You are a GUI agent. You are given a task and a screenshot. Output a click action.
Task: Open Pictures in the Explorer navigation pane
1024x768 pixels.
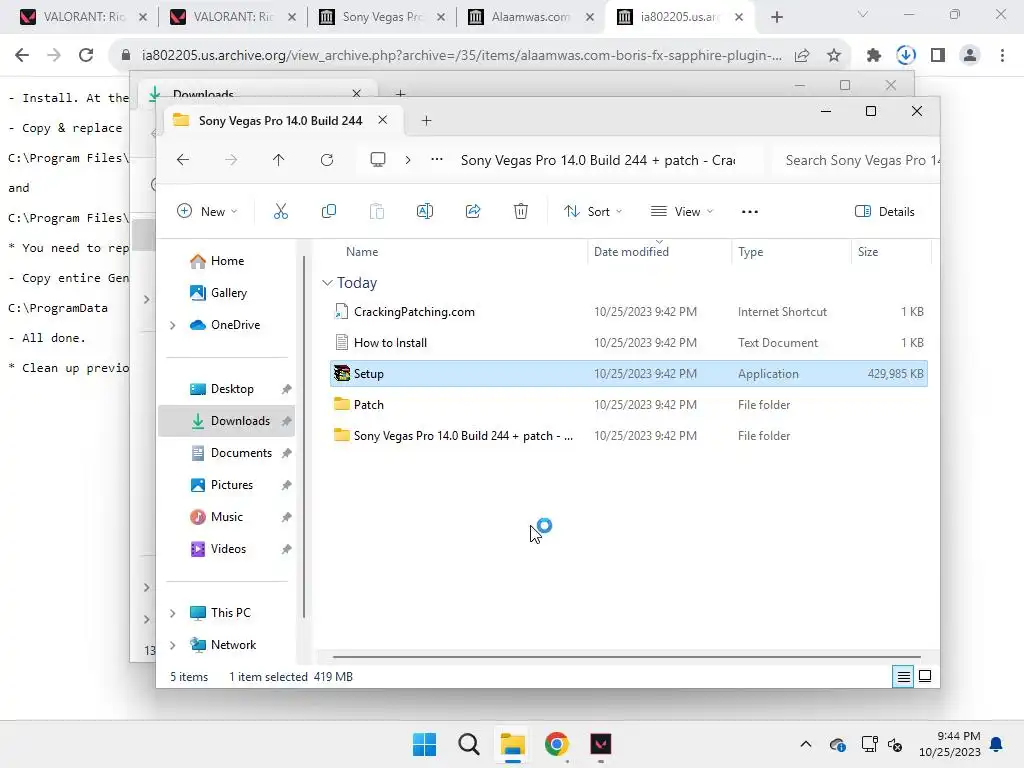[232, 485]
